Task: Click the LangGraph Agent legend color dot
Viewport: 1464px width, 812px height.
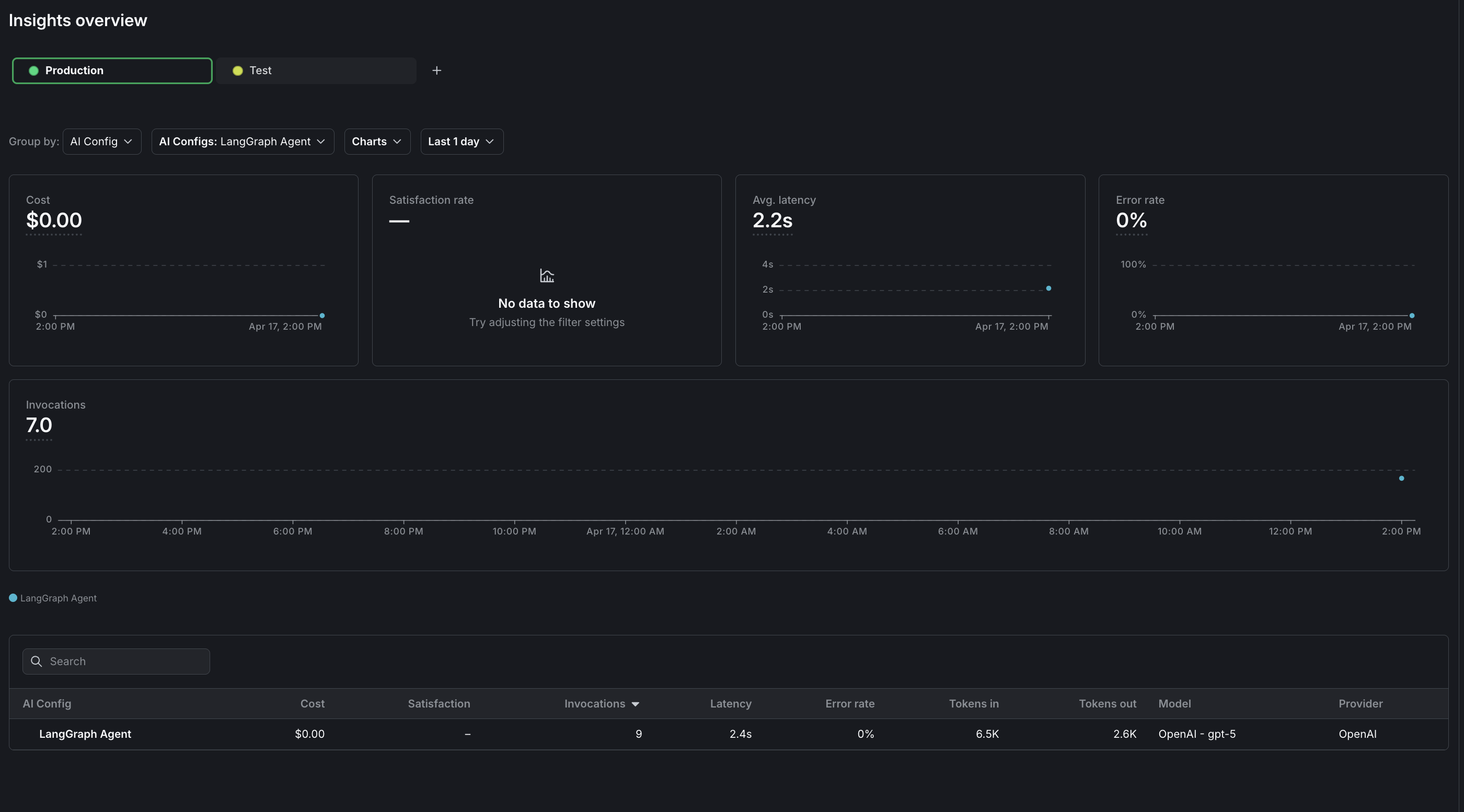Action: pyautogui.click(x=13, y=598)
